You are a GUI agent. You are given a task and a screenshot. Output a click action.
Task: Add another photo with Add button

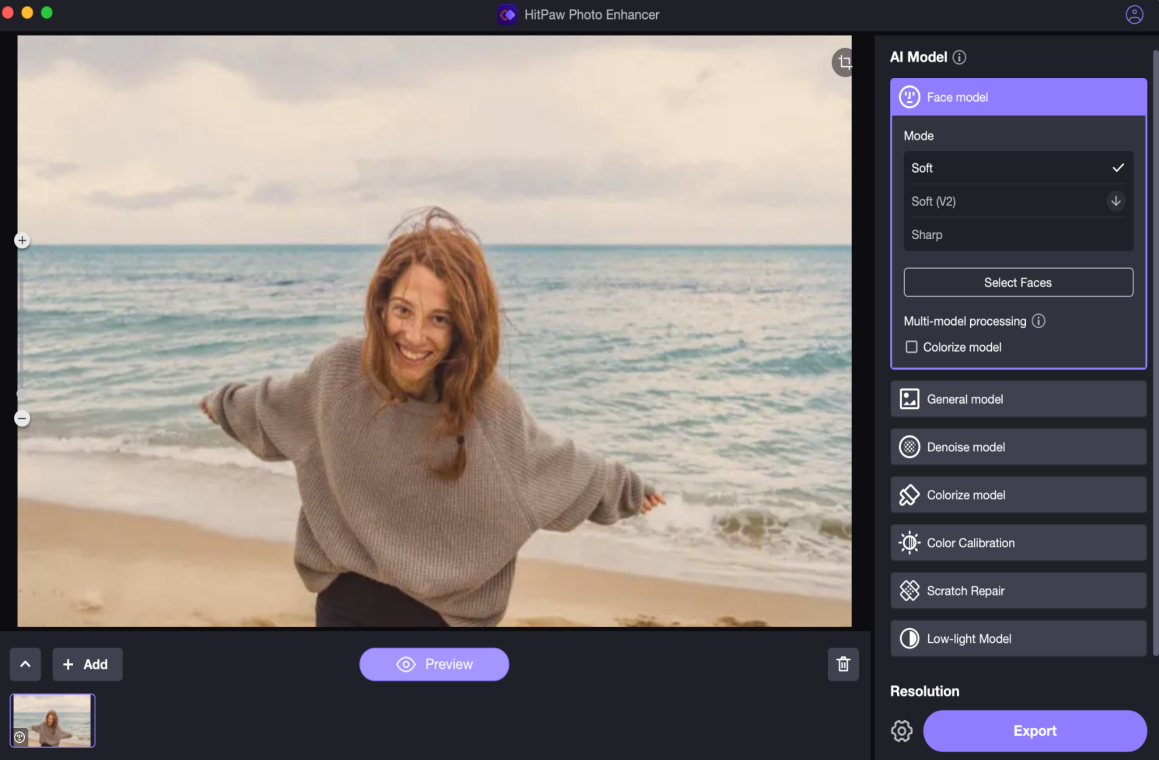click(87, 664)
